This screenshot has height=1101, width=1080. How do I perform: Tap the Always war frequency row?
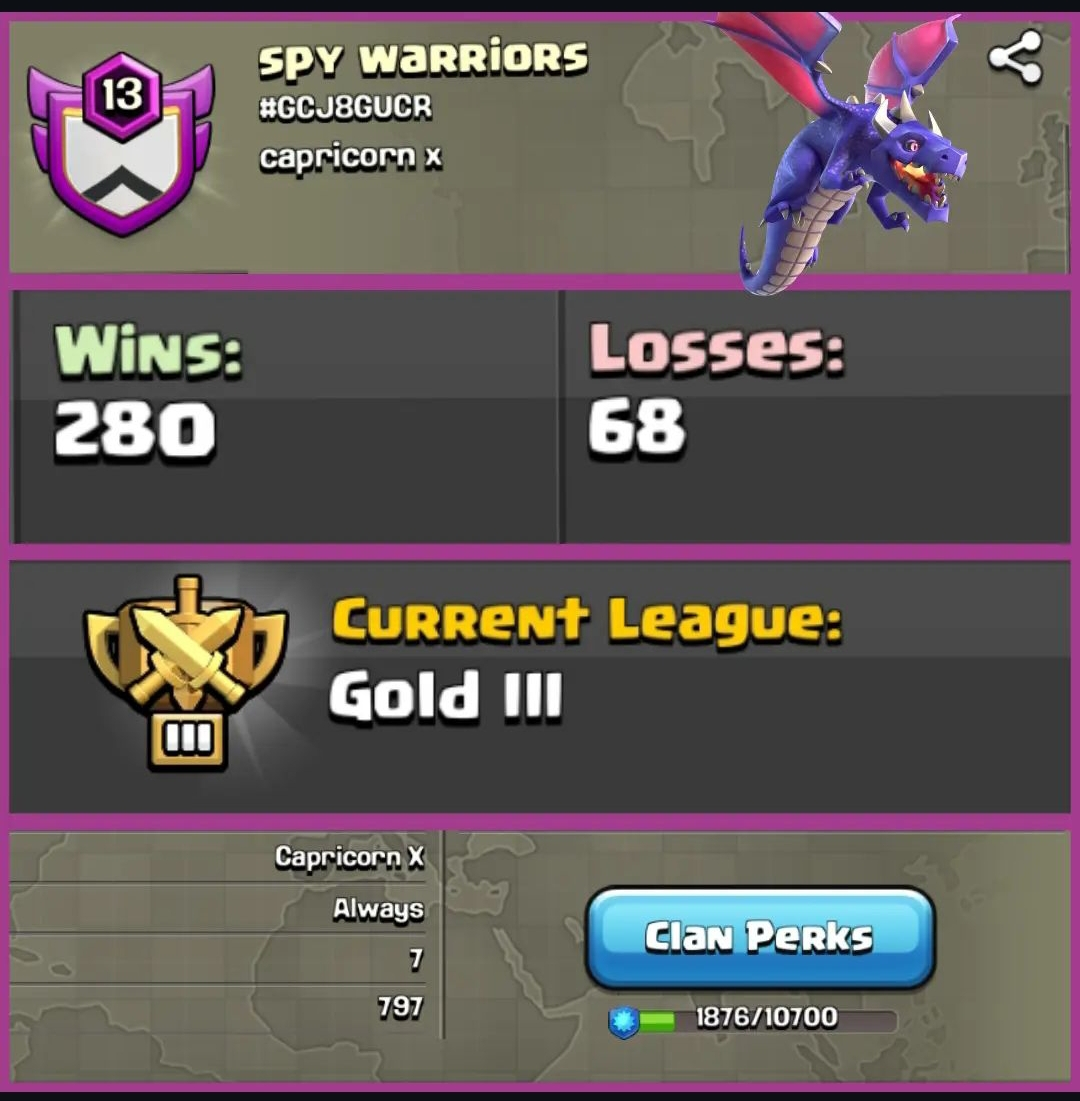point(218,909)
